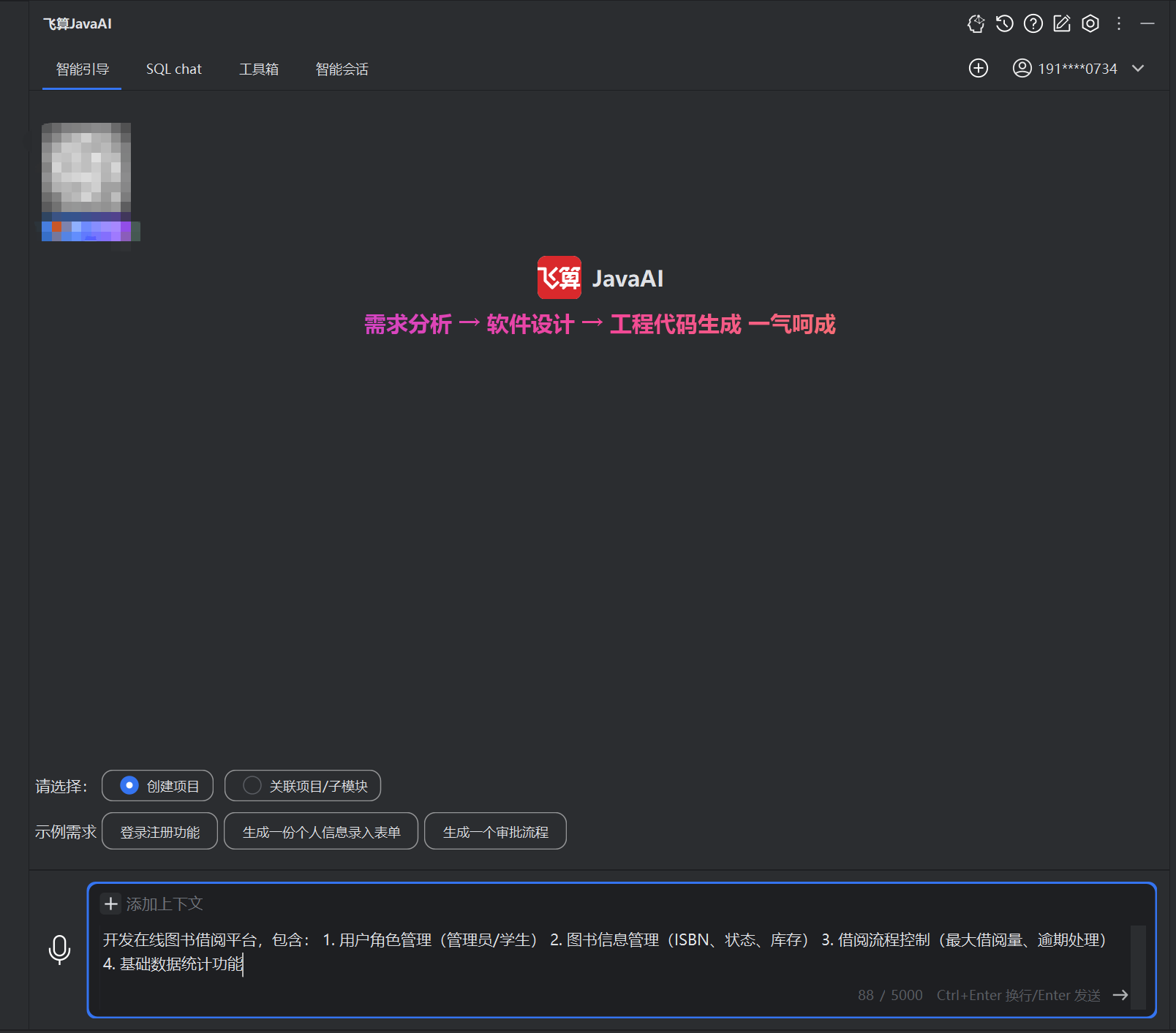The width and height of the screenshot is (1176, 1033).
Task: Click the send arrow to submit the requirement
Action: pos(1120,995)
